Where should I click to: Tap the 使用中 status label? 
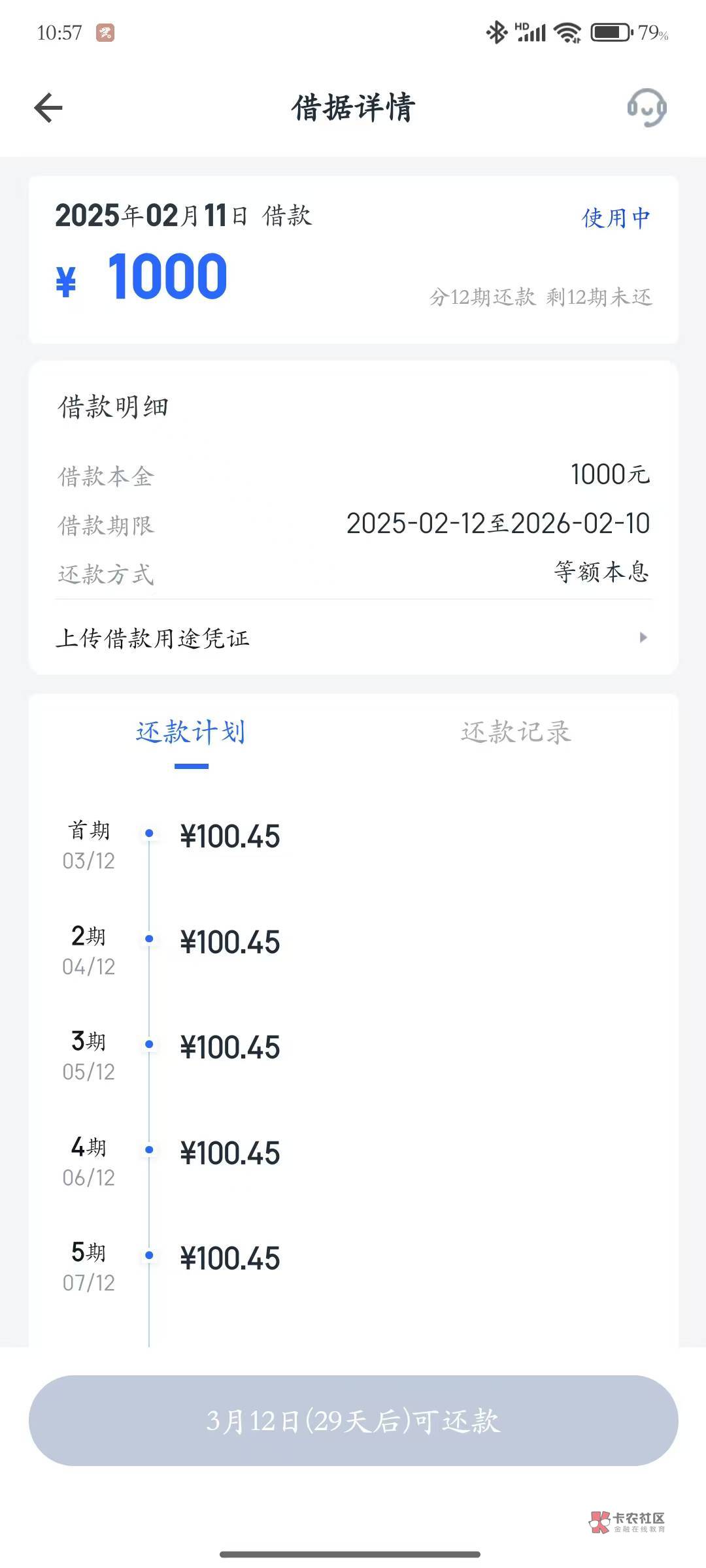[616, 218]
